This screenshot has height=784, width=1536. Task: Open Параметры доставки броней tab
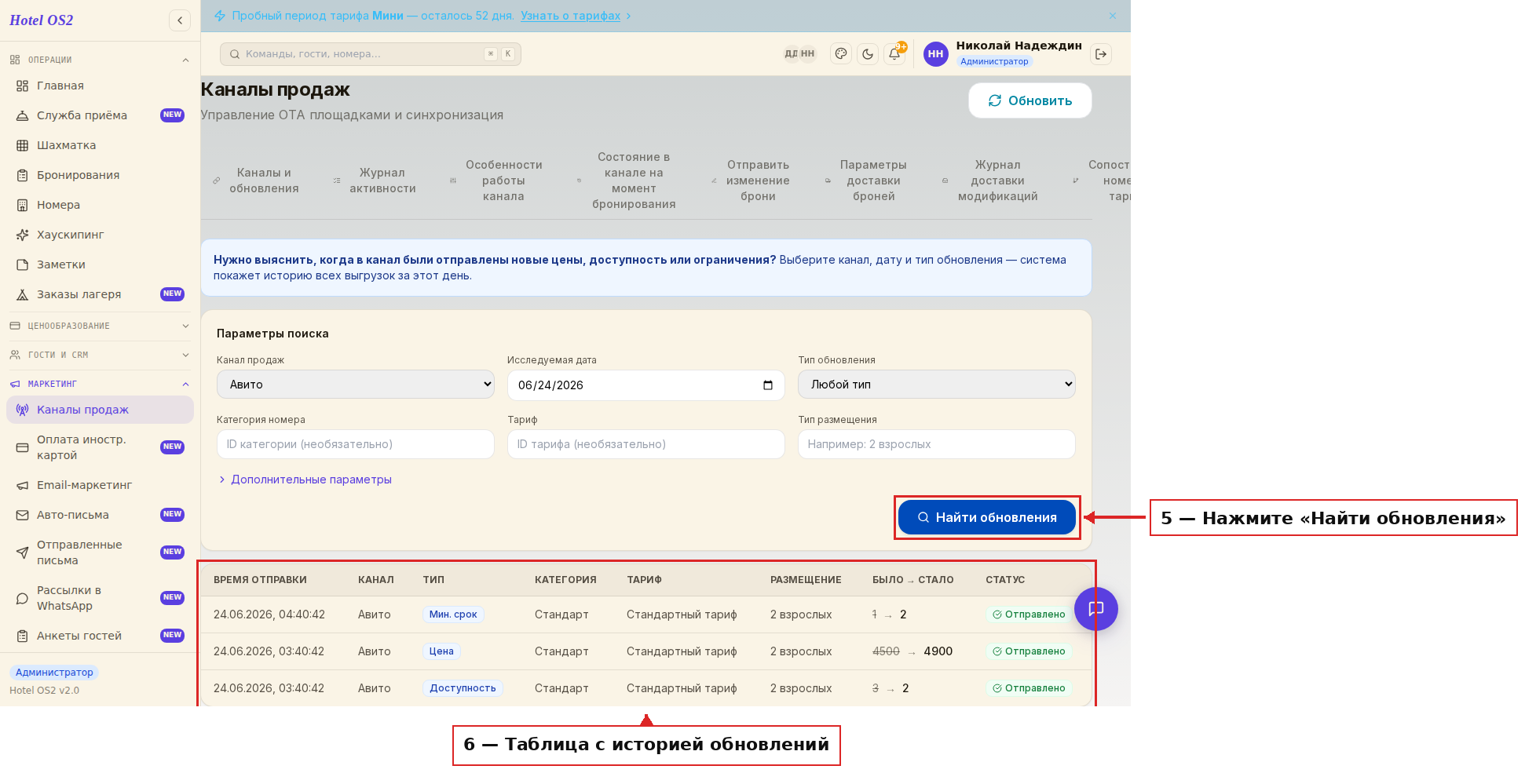click(x=866, y=181)
